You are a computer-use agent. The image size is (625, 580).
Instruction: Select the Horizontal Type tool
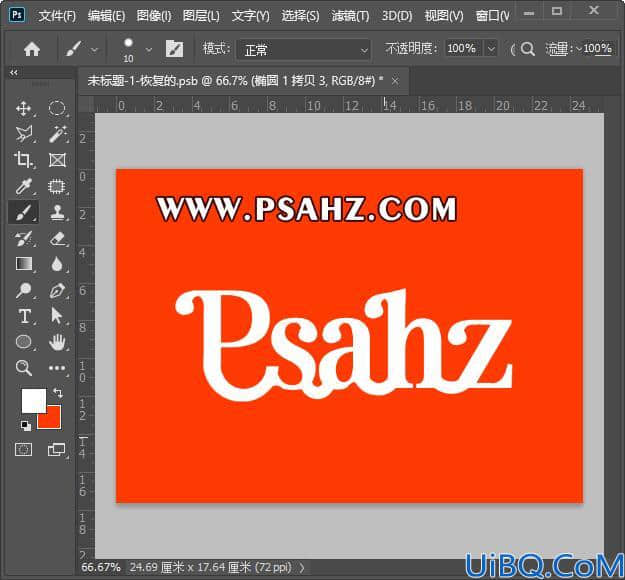point(24,316)
